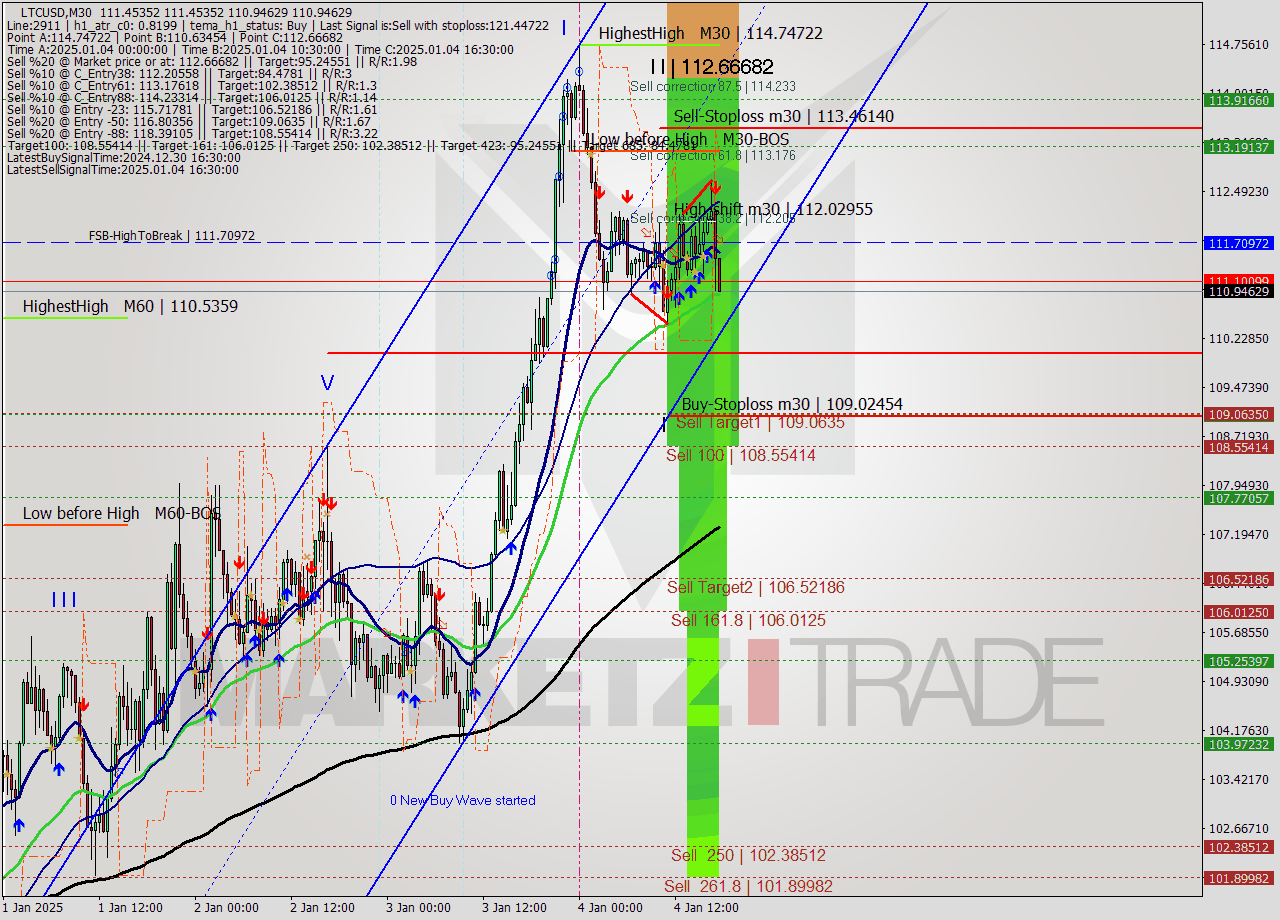The image size is (1280, 920).
Task: Click the Sell 100 | 108.55414 label
Action: (740, 455)
